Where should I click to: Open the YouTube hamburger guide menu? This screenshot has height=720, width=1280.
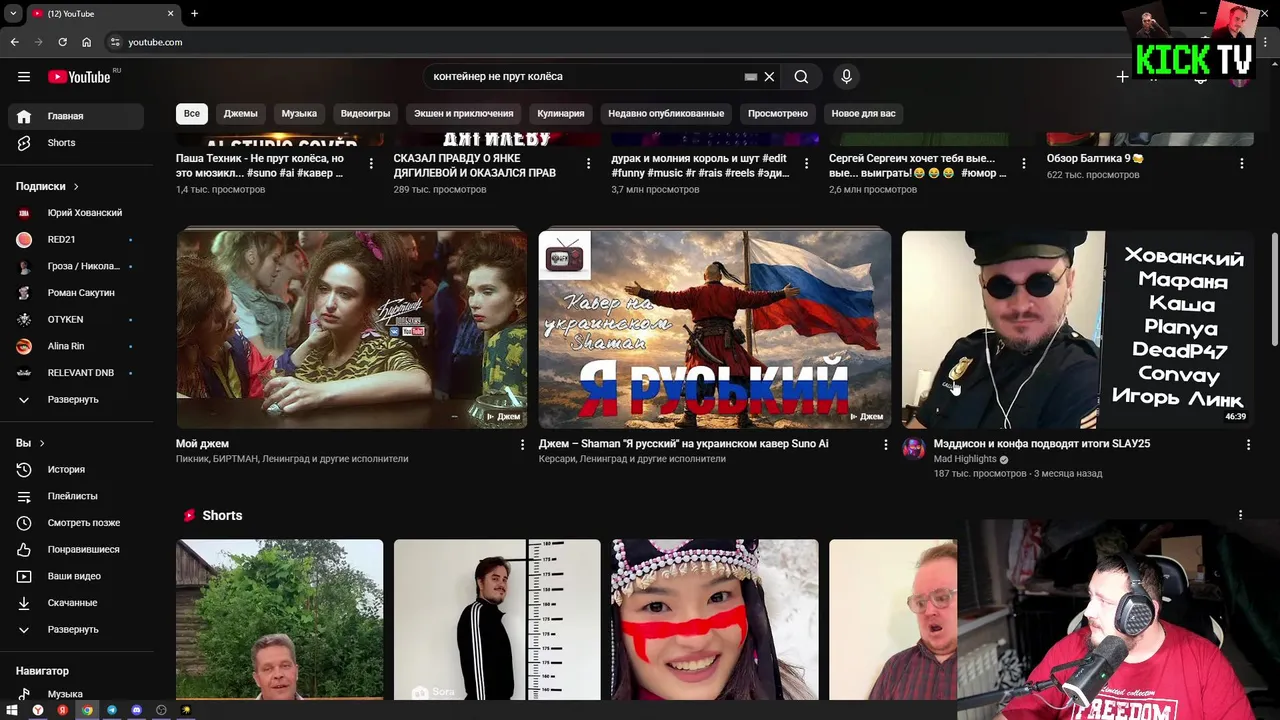24,77
